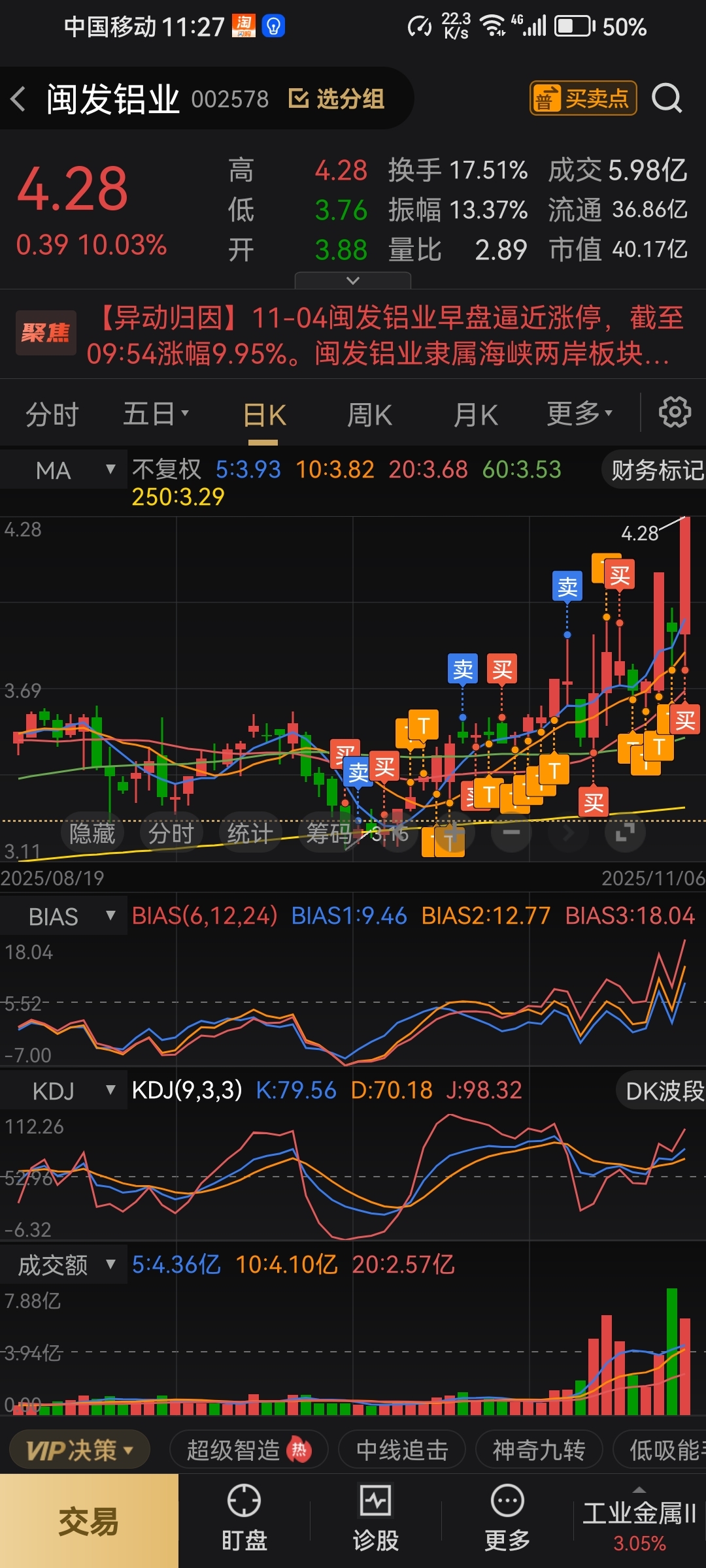Viewport: 706px width, 1568px height.
Task: Select the 日K tab
Action: coord(264,414)
